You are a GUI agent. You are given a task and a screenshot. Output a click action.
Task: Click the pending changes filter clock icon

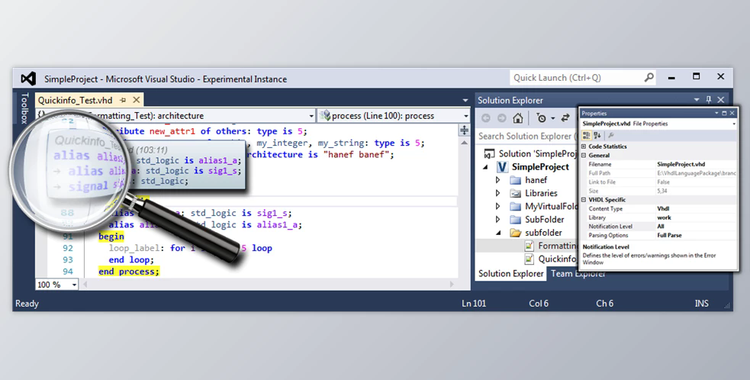[541, 118]
